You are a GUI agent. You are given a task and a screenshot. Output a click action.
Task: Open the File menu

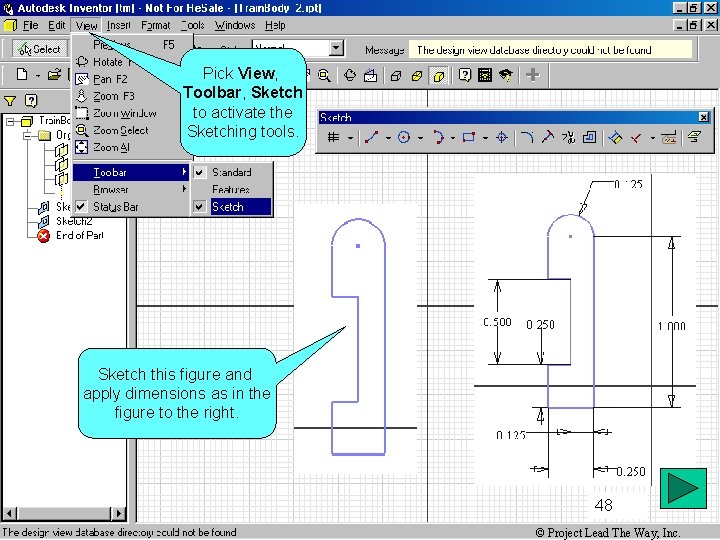point(30,25)
